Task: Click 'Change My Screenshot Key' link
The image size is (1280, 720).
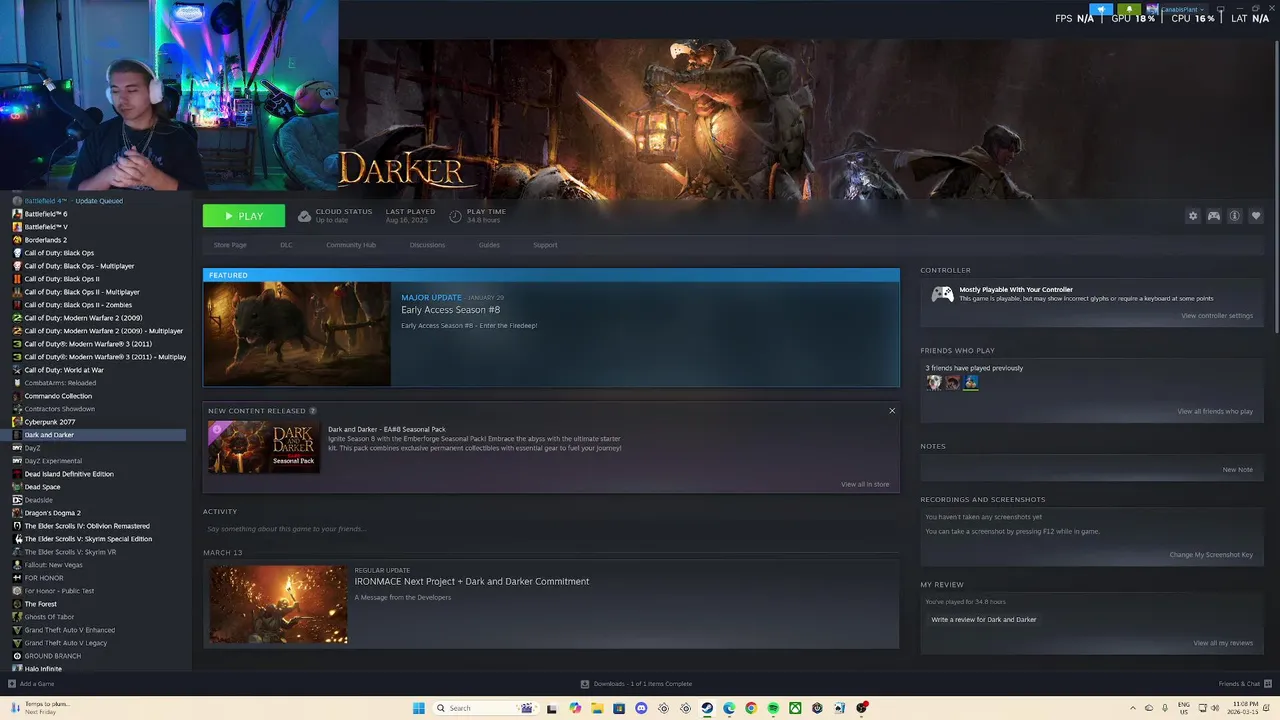Action: 1211,555
